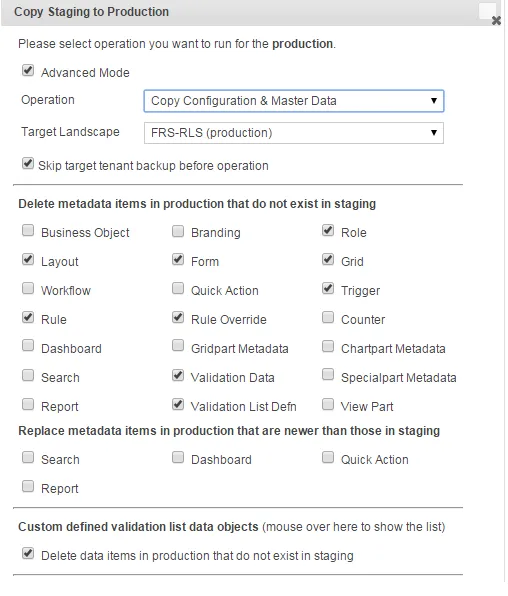This screenshot has width=508, height=596.
Task: Check the Branding checkbox
Action: (x=178, y=231)
